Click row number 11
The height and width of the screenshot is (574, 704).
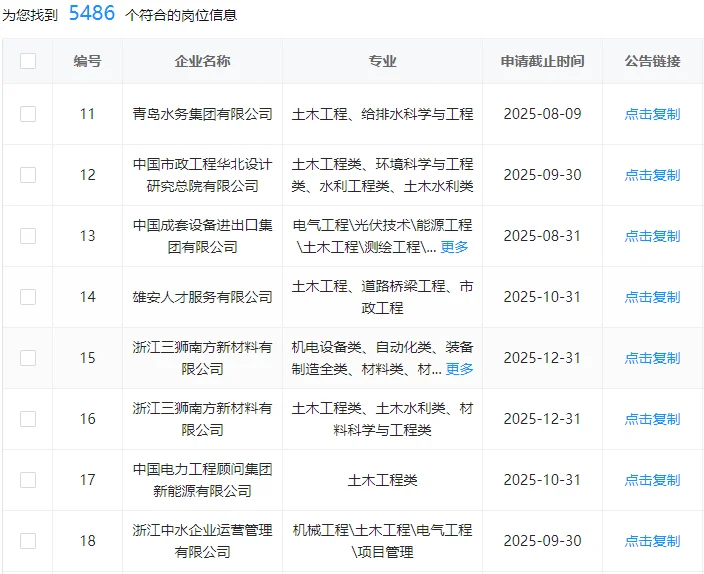88,114
